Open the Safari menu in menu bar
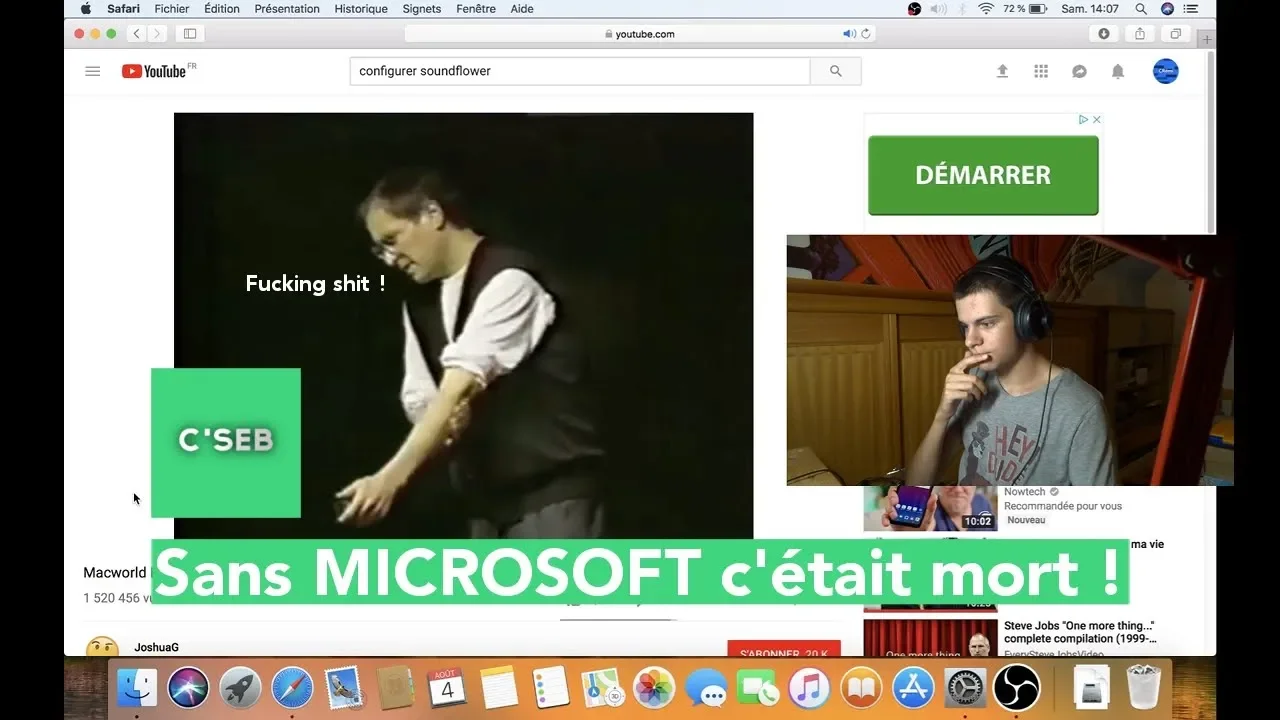 [124, 9]
